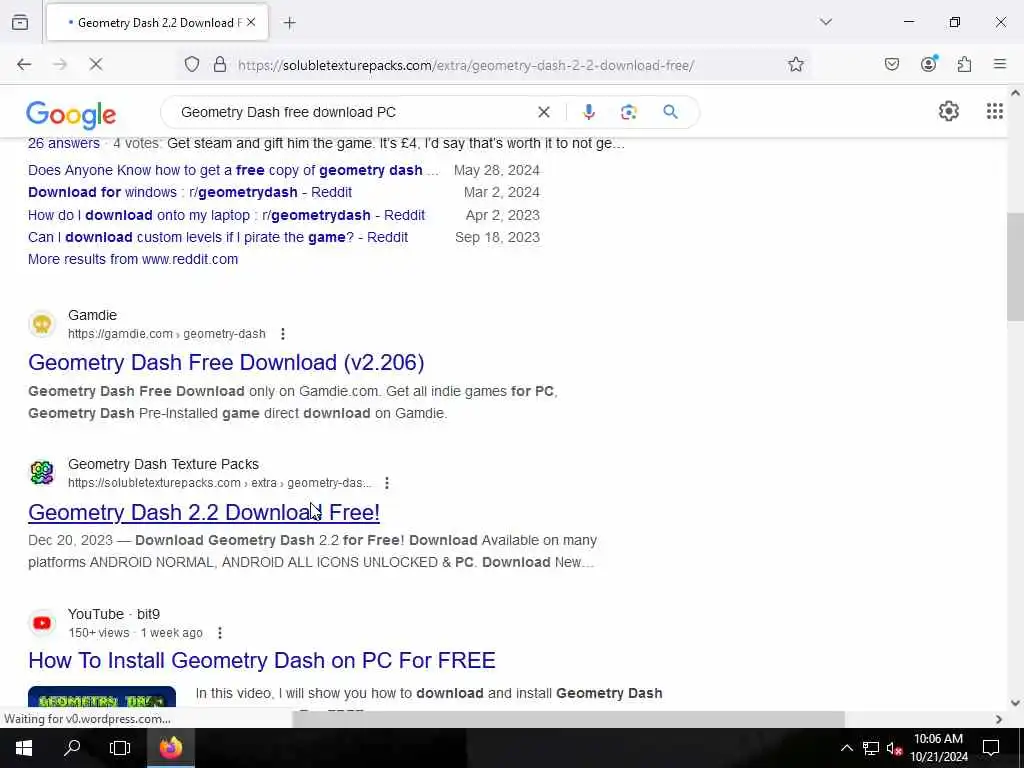
Task: Open 'Geometry Dash 2.2 Download Free!' result
Action: pos(204,513)
